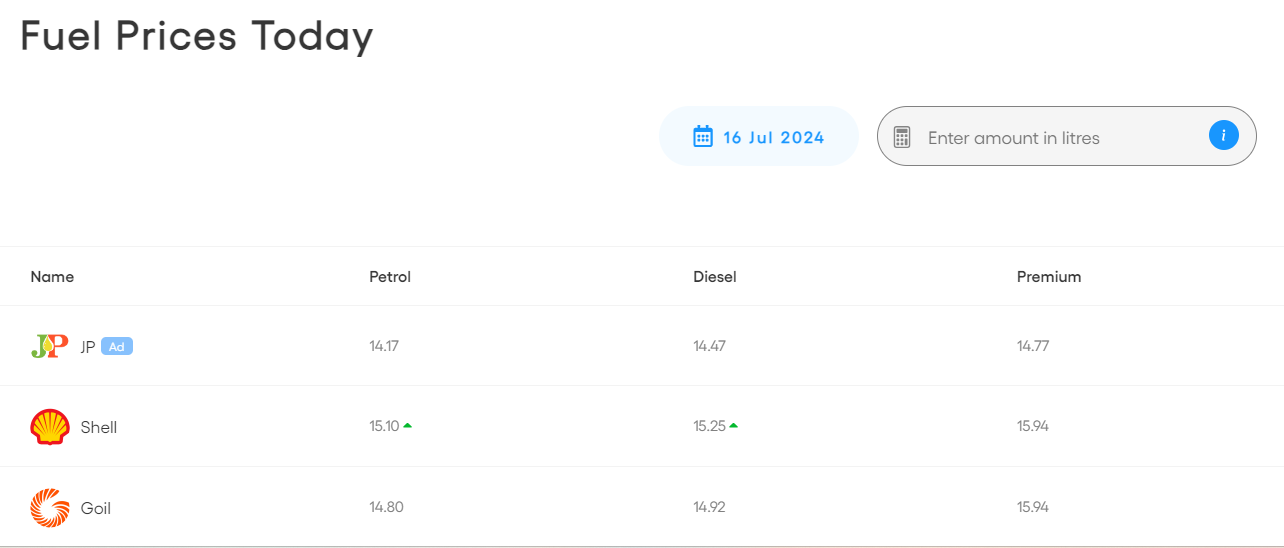1284x548 pixels.
Task: Click the Premium column header
Action: [x=1049, y=277]
